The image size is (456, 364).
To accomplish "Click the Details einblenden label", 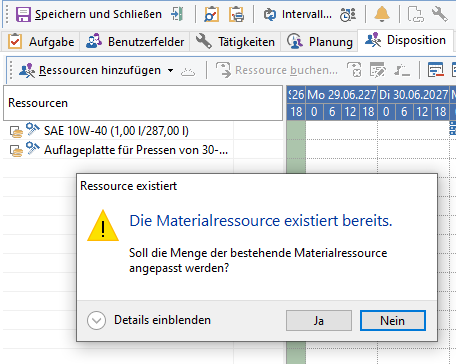I will (162, 320).
